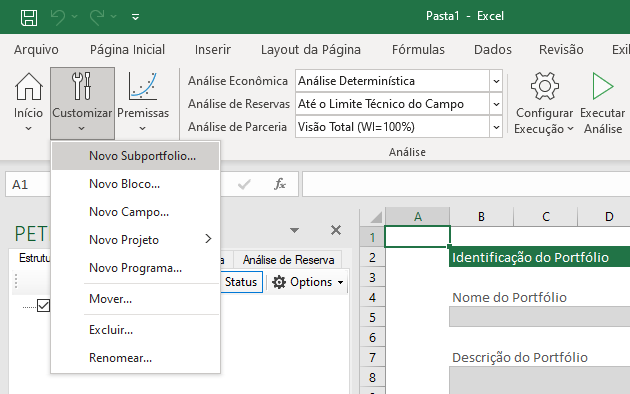630x394 pixels.
Task: Click Executar Análise play icon
Action: coord(603,86)
